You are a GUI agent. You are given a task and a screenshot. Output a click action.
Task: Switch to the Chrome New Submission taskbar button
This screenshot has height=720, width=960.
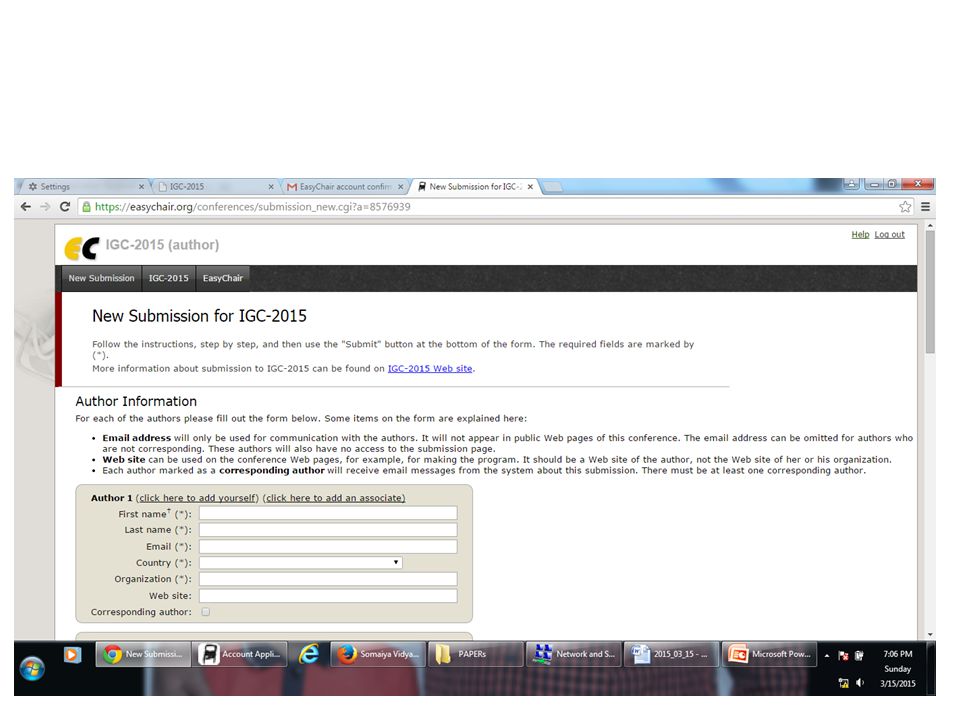[x=143, y=654]
